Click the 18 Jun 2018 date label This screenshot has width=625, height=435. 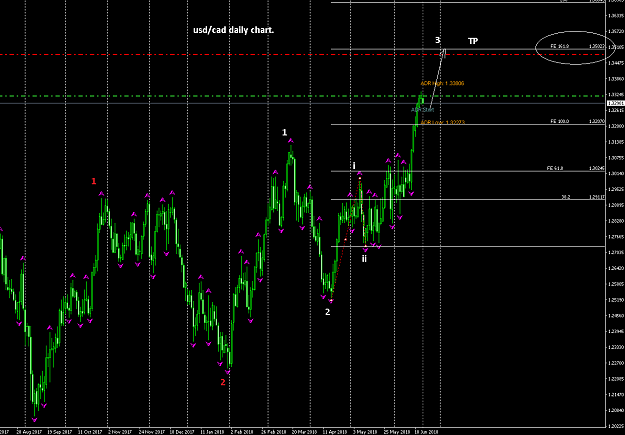pos(427,431)
